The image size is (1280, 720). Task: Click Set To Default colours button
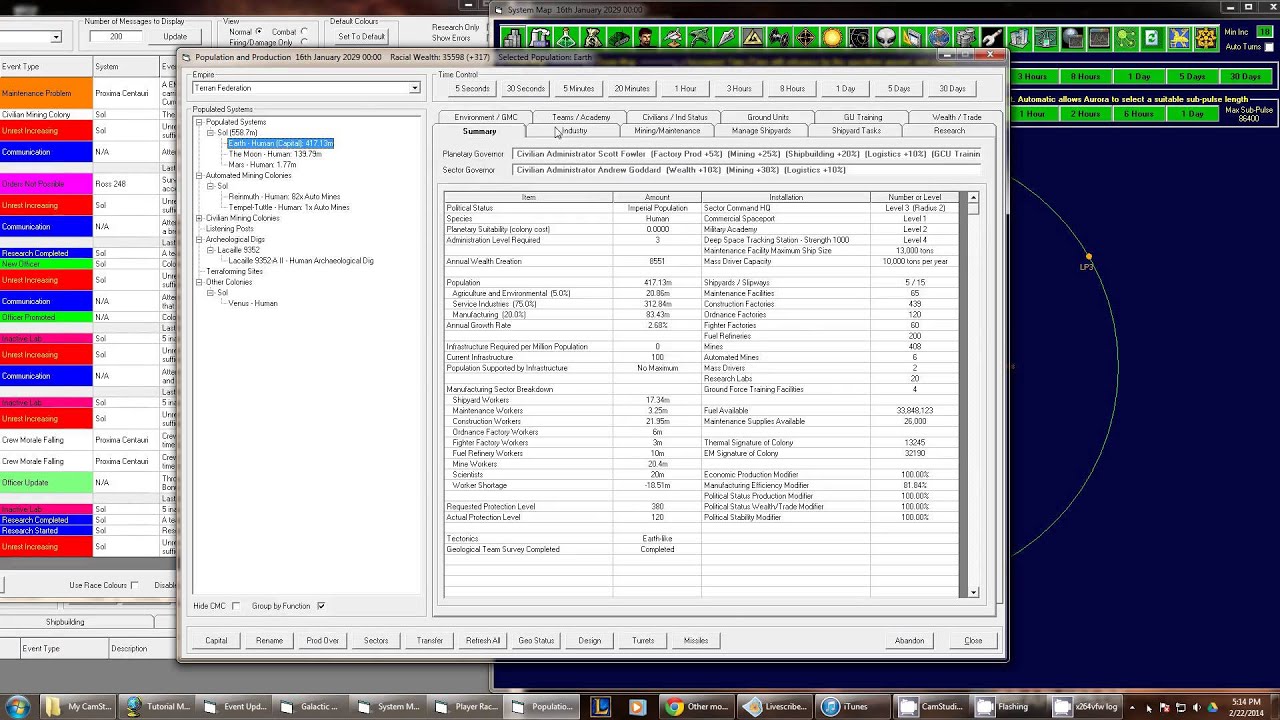click(x=361, y=36)
